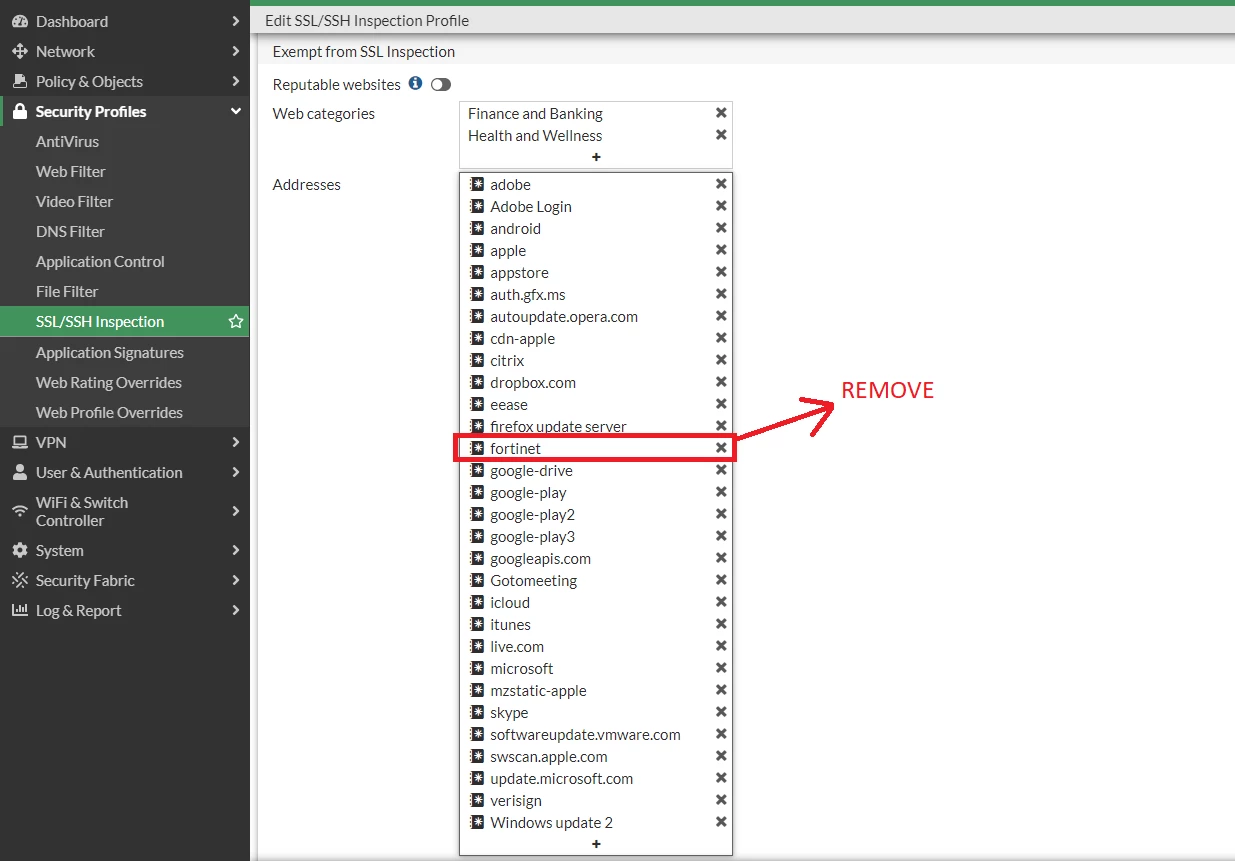Select the mzstatic-apple address row
The width and height of the screenshot is (1235, 861).
596,690
